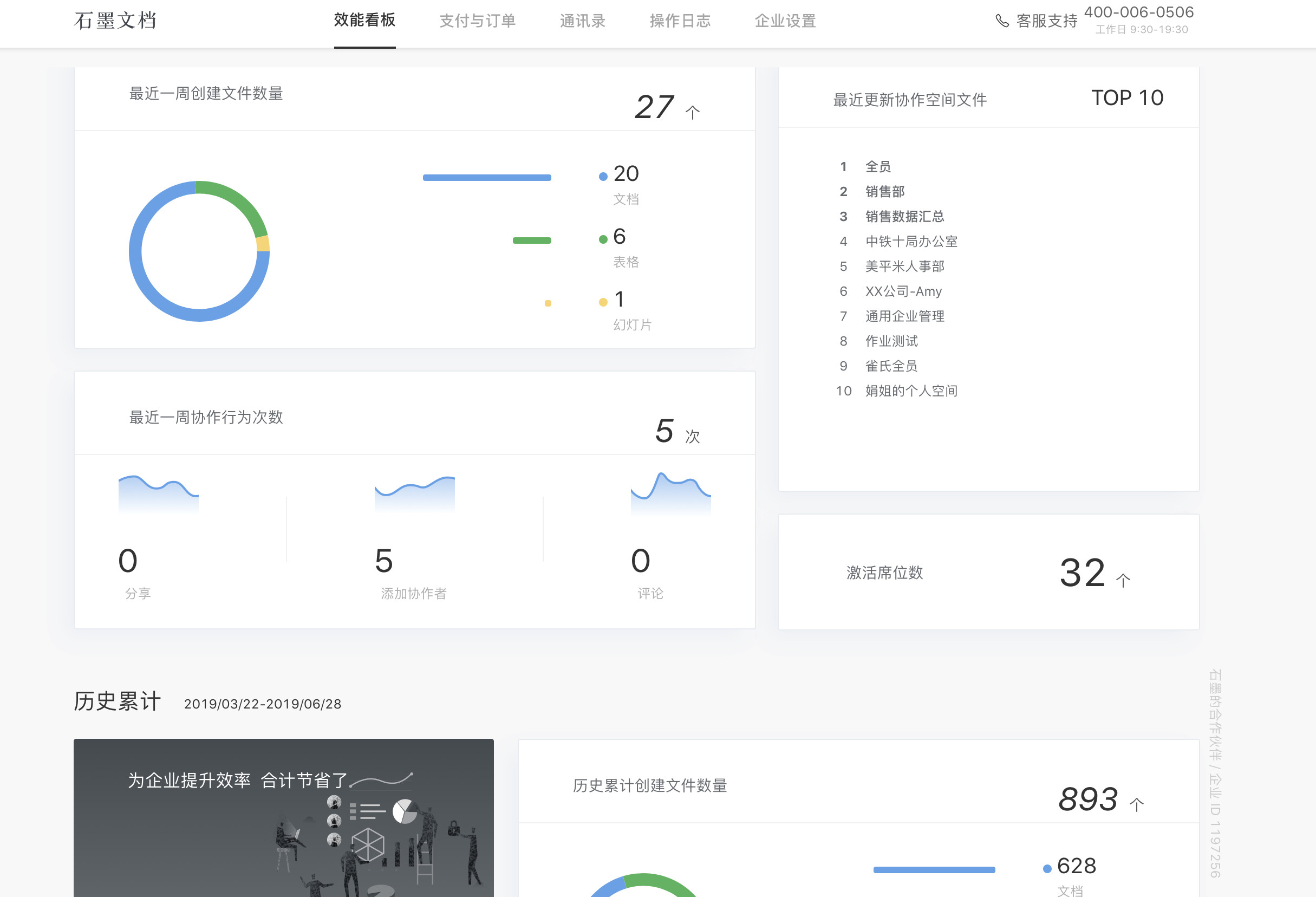The width and height of the screenshot is (1316, 897).
Task: Open the 企业设置 tab
Action: [785, 21]
